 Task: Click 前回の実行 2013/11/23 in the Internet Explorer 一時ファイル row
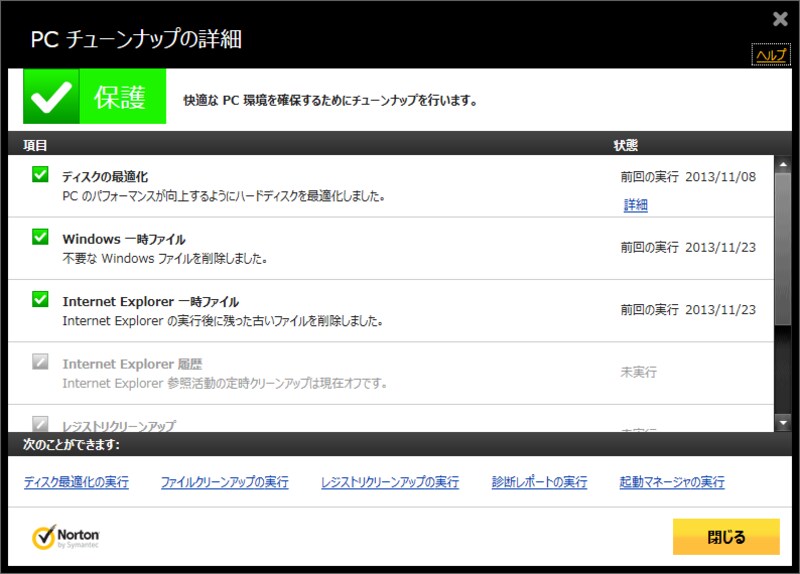[x=688, y=310]
